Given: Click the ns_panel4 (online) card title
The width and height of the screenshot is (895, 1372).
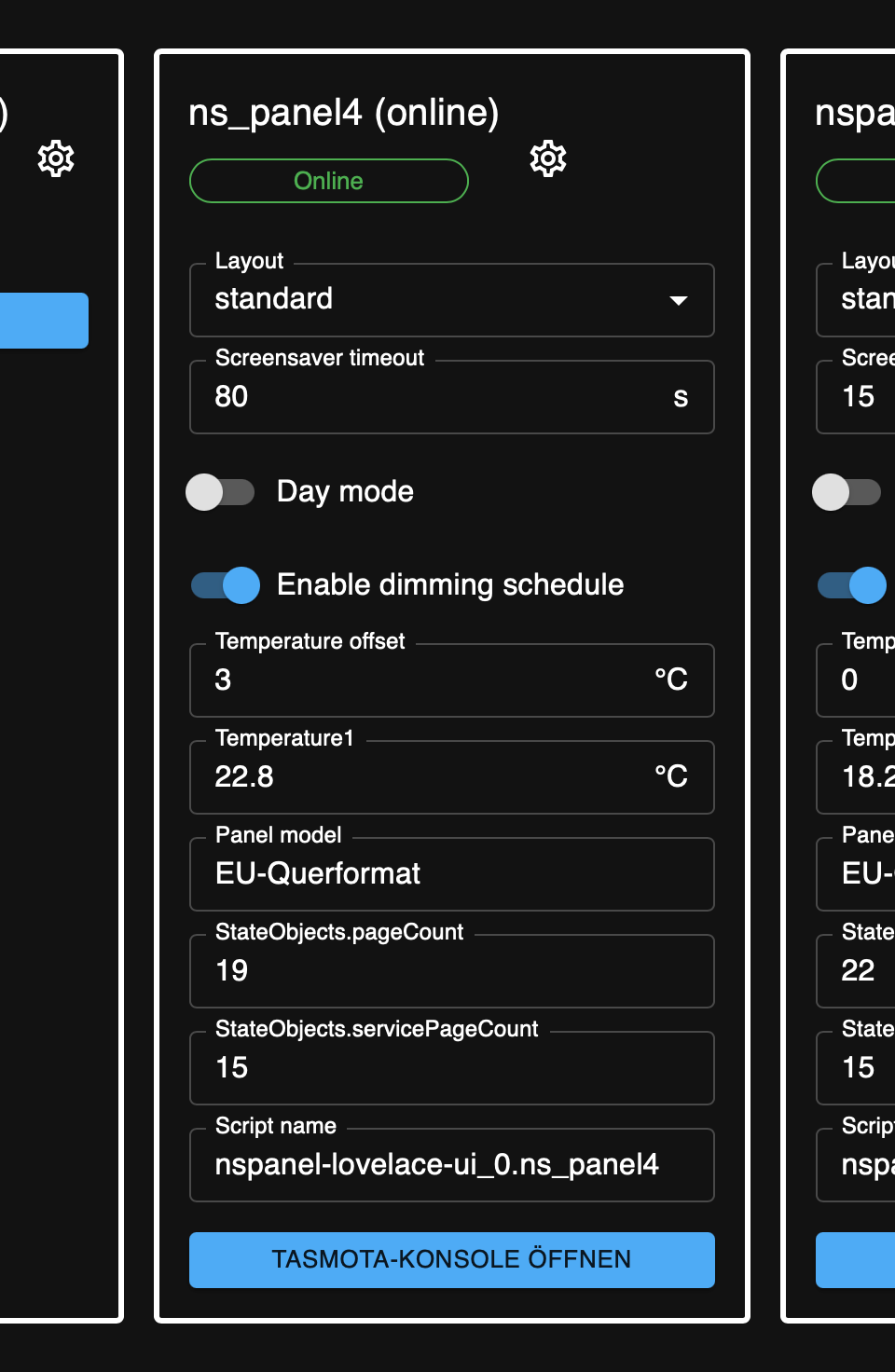Looking at the screenshot, I should click(343, 113).
